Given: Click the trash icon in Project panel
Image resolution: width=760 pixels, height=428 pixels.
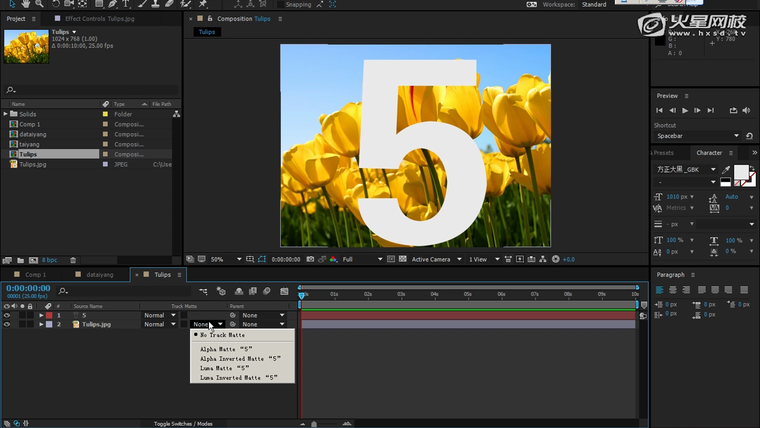Looking at the screenshot, I should (73, 260).
